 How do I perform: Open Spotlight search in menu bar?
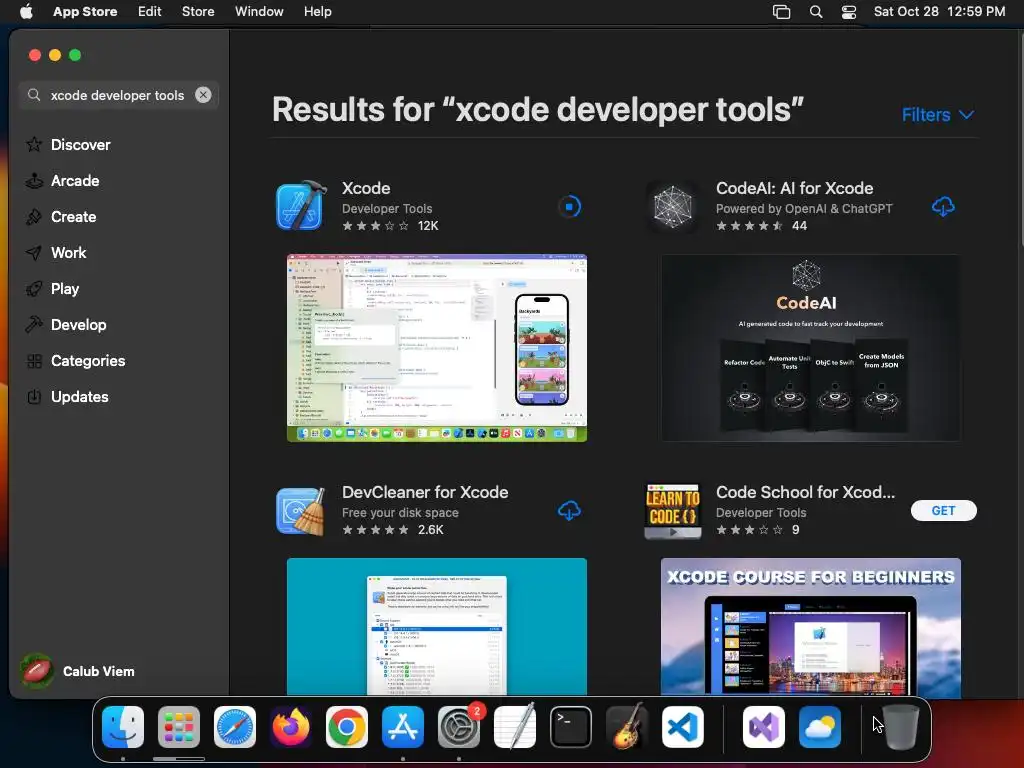pyautogui.click(x=816, y=11)
